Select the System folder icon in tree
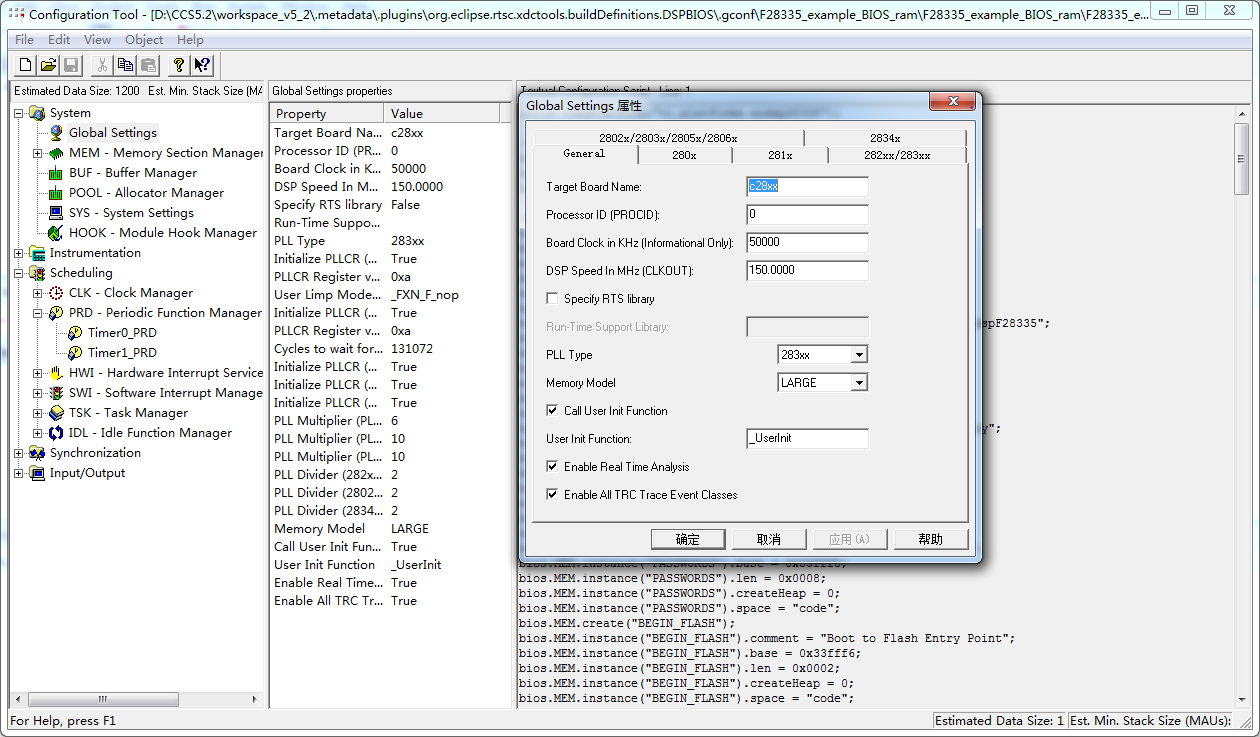 coord(37,113)
